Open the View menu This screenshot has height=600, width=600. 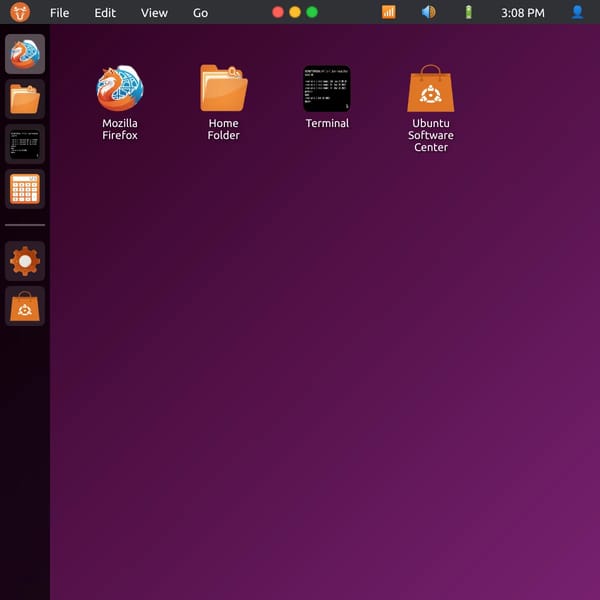[154, 13]
